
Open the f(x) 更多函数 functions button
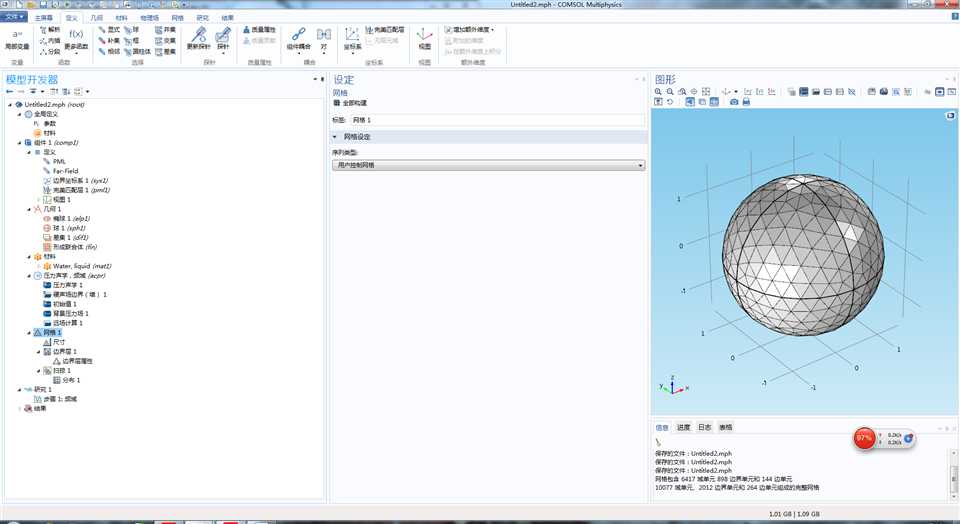[x=77, y=39]
